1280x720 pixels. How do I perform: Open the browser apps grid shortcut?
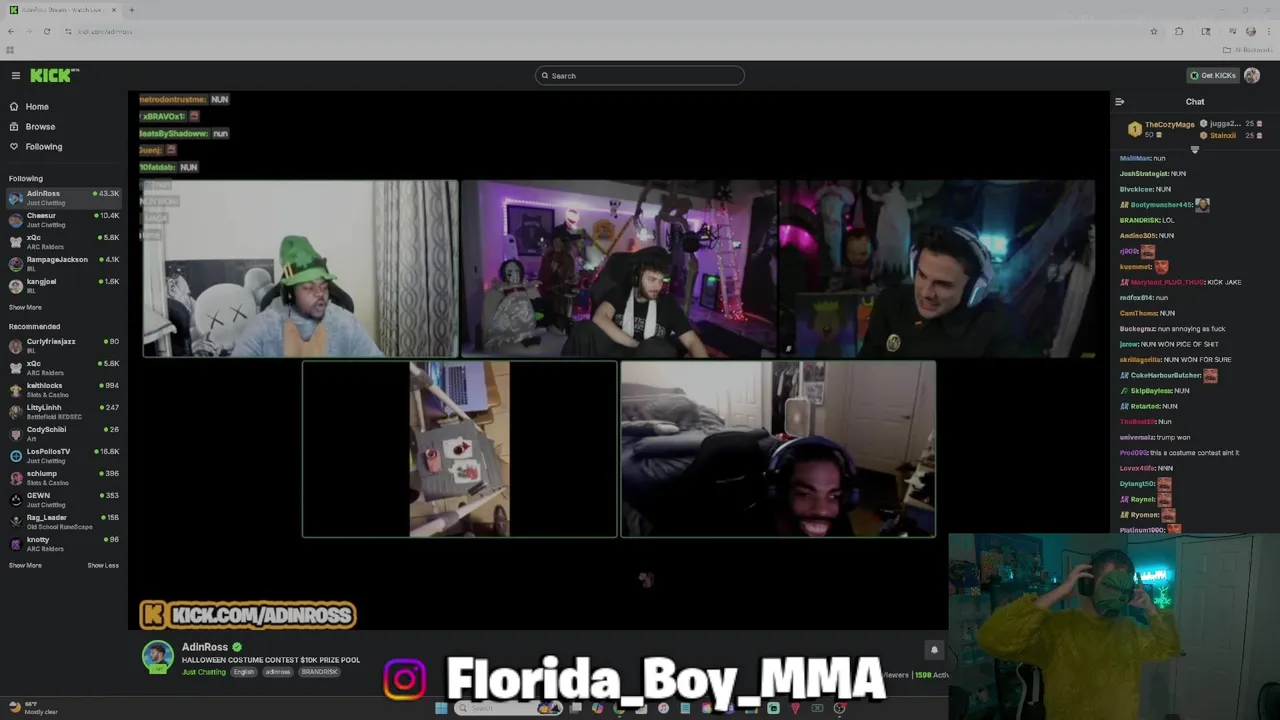click(x=10, y=49)
